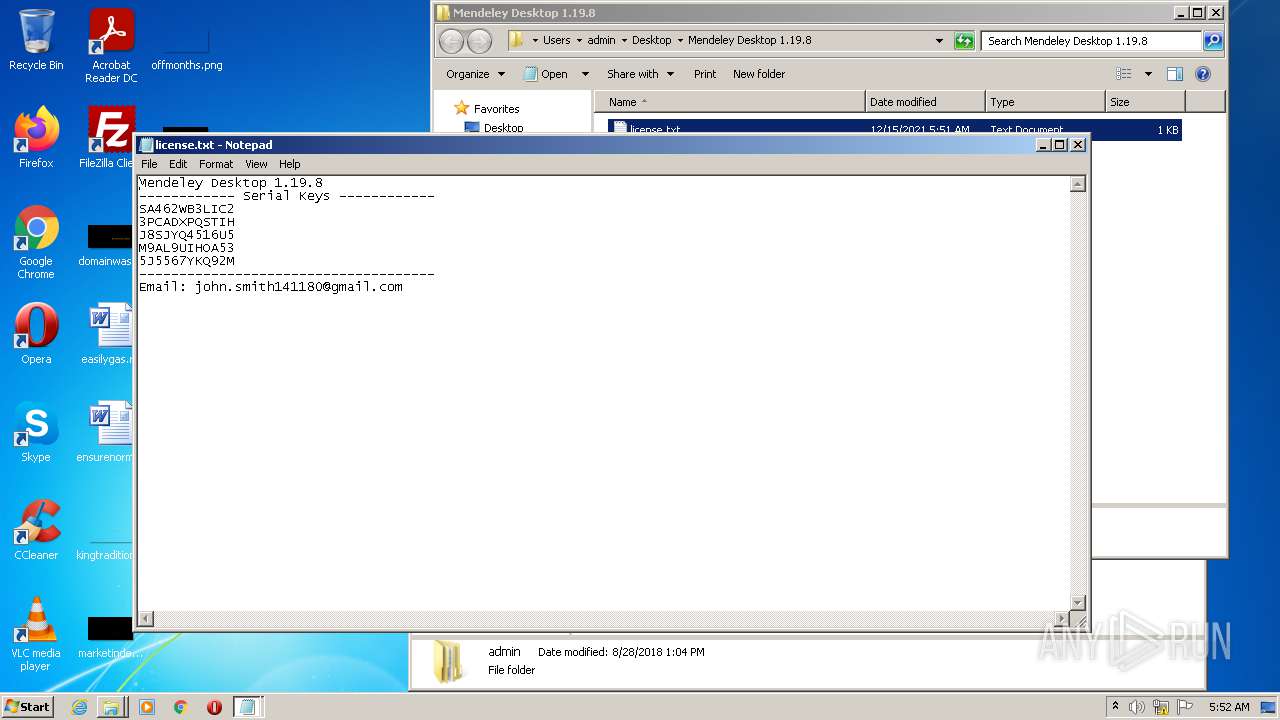
Task: Click Change your view icon
Action: pos(1124,74)
